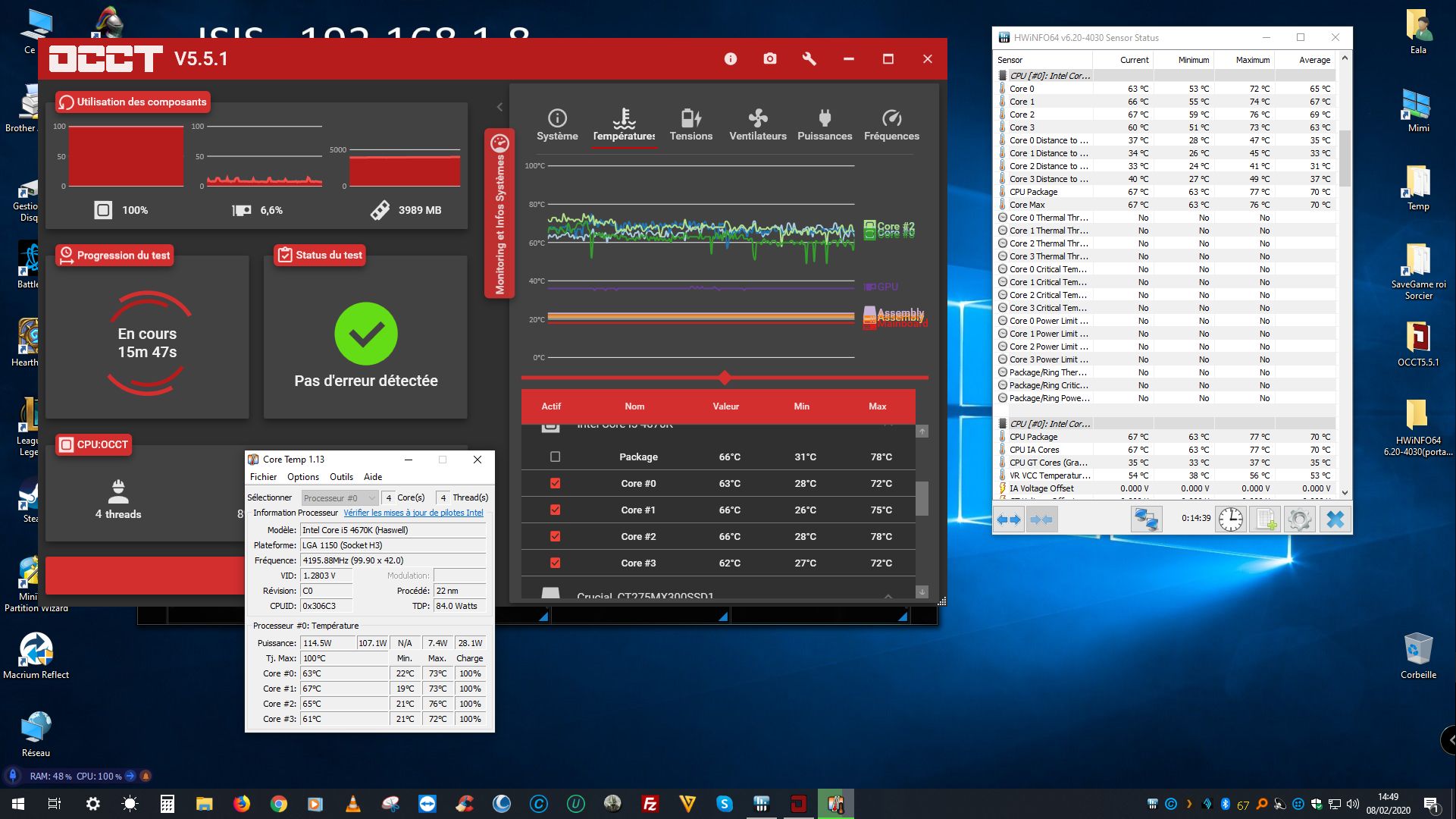The height and width of the screenshot is (819, 1456).
Task: Click the Modèle field in Core Temp
Action: pyautogui.click(x=393, y=530)
